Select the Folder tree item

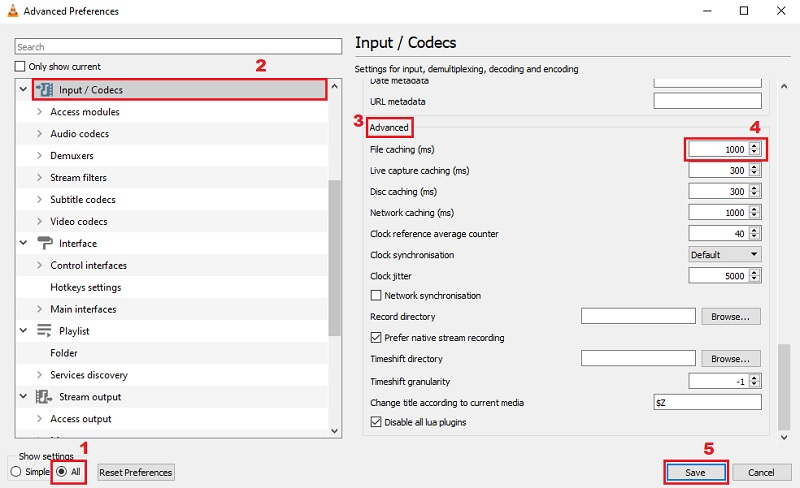(64, 353)
